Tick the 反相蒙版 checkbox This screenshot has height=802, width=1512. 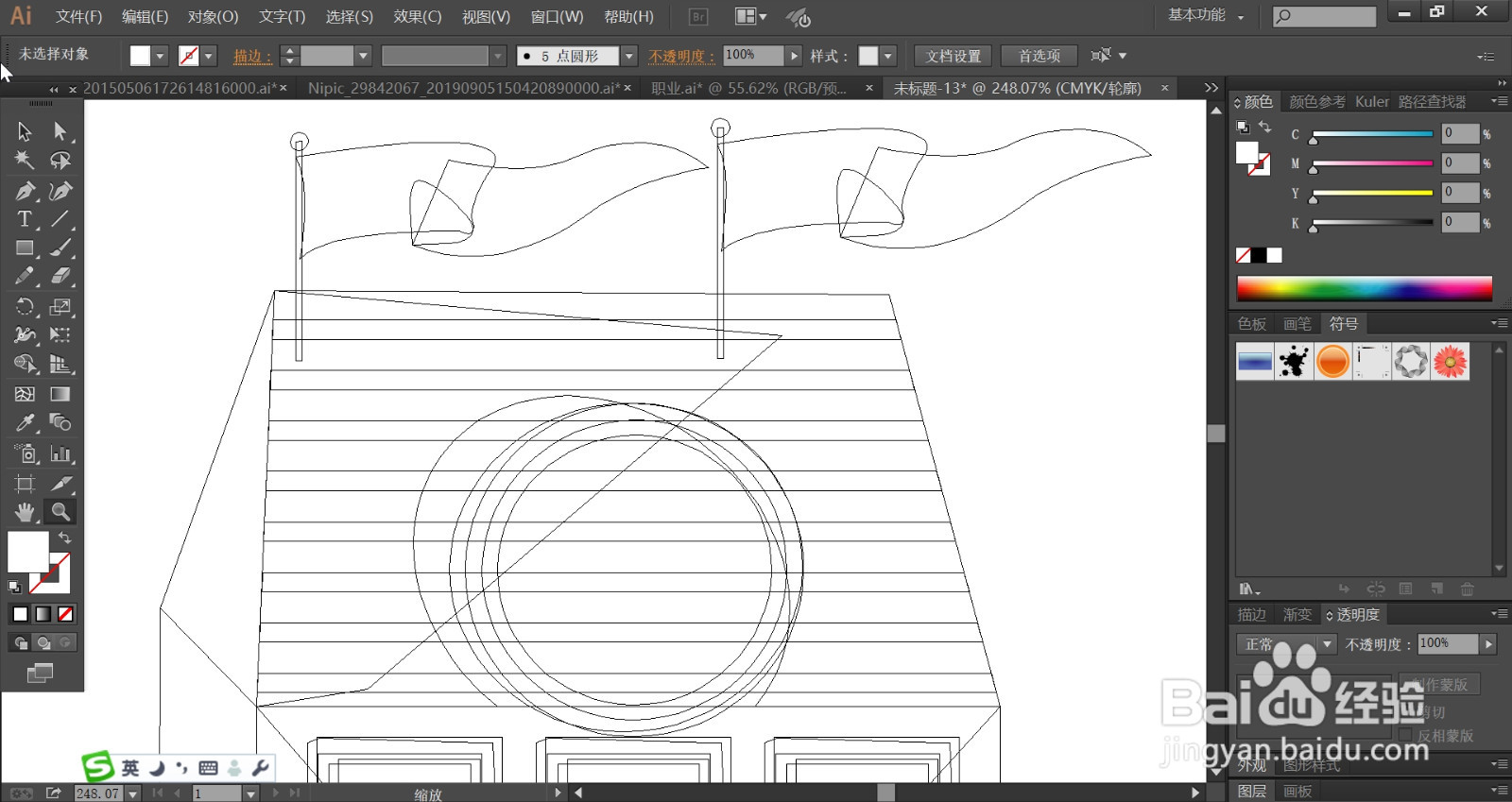(x=1405, y=735)
